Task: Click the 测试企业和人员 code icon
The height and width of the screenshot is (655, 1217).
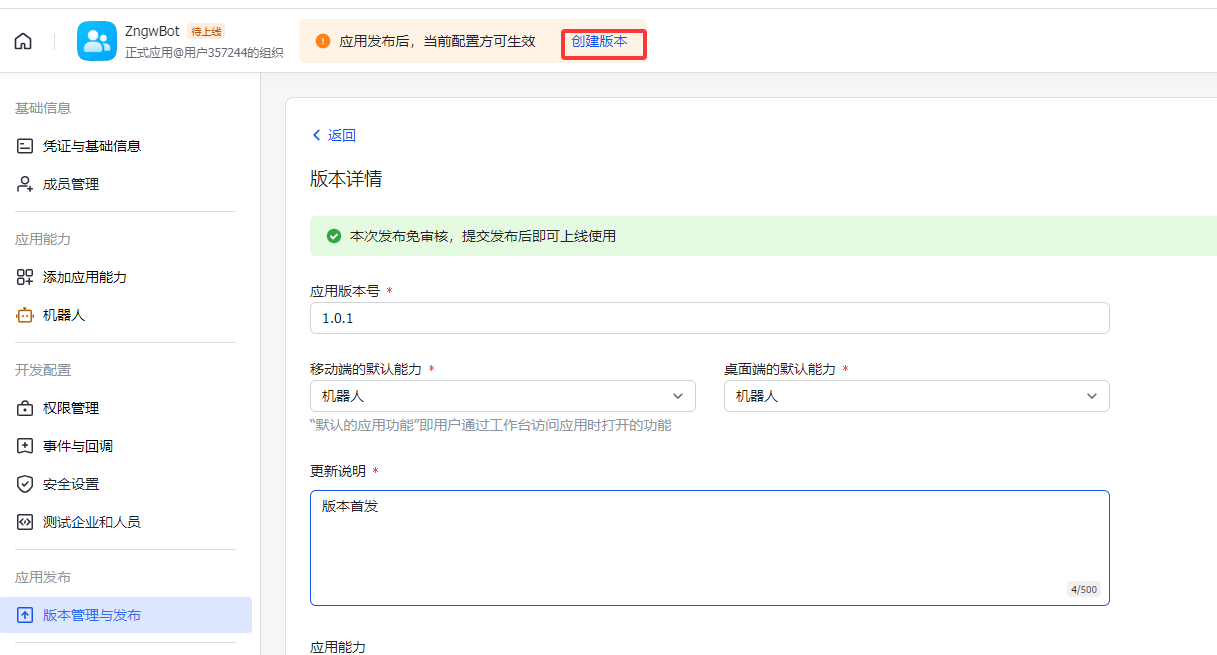Action: tap(25, 522)
